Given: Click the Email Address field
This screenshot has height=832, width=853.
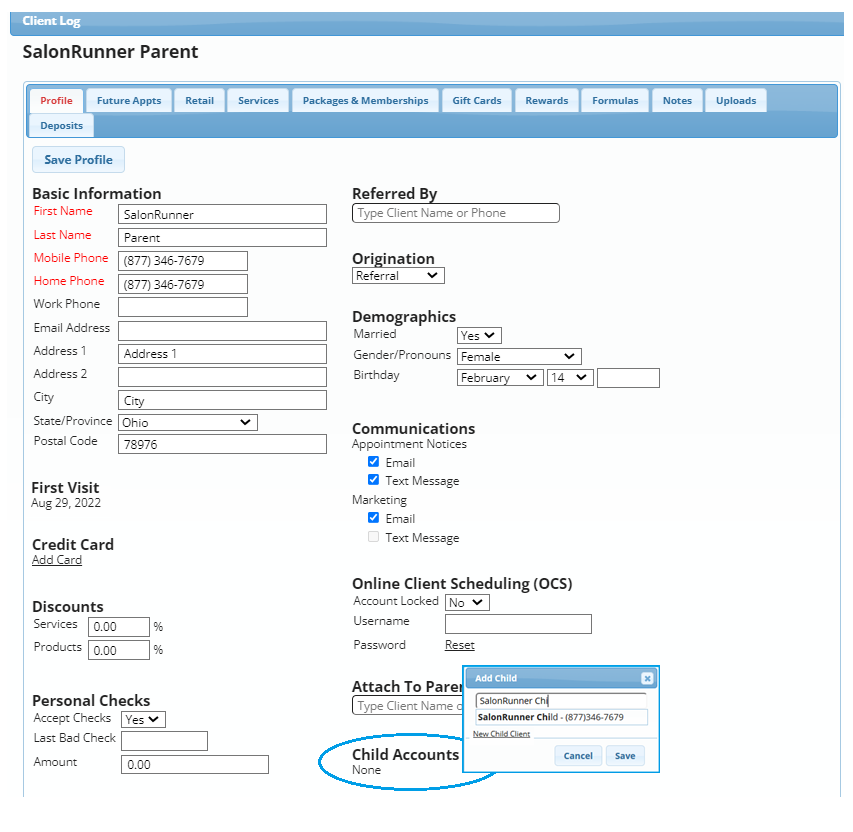Looking at the screenshot, I should [222, 331].
